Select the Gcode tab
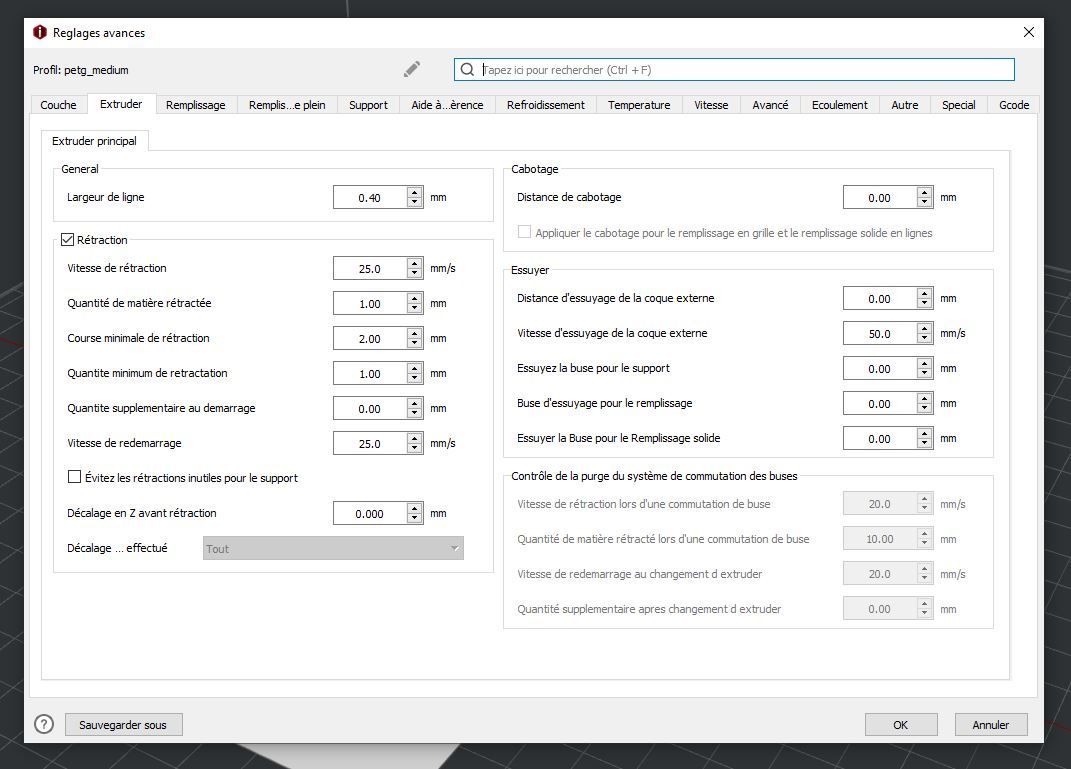The image size is (1071, 769). (1013, 105)
